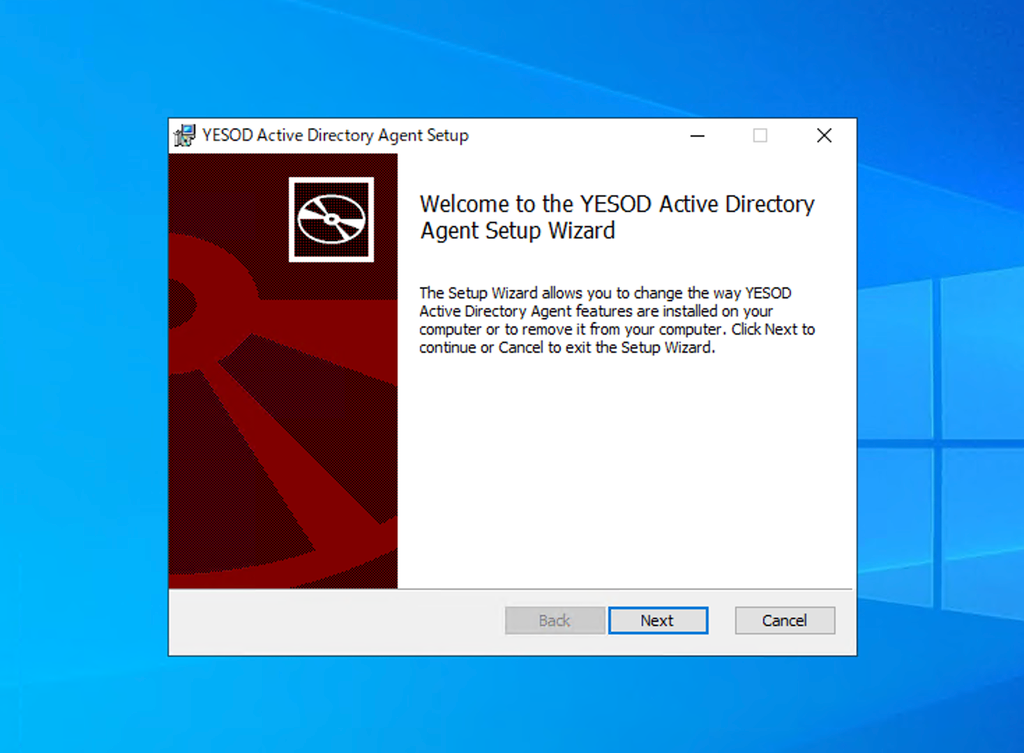Click the Next button
Viewport: 1024px width, 753px height.
tap(658, 620)
